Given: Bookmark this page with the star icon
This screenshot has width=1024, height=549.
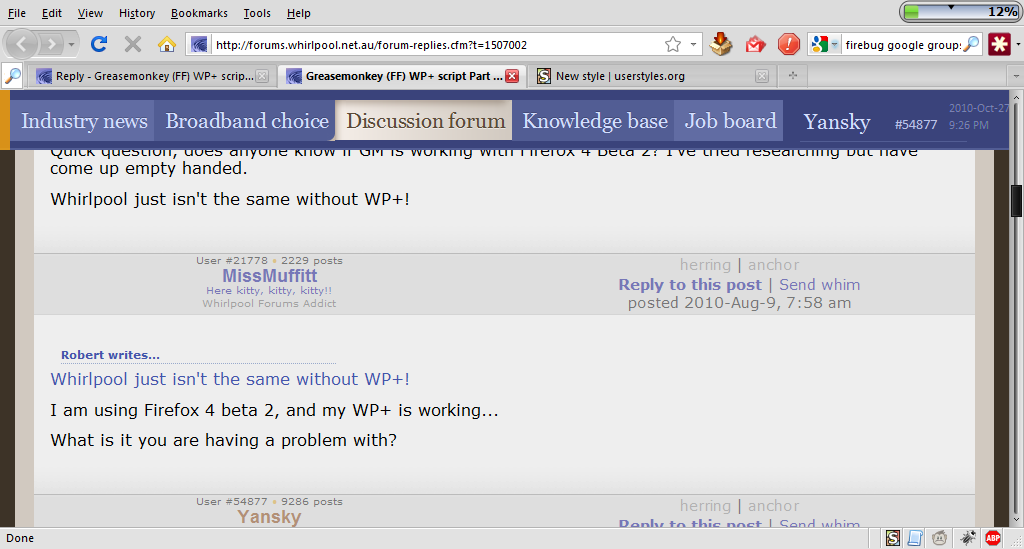Looking at the screenshot, I should (x=673, y=44).
